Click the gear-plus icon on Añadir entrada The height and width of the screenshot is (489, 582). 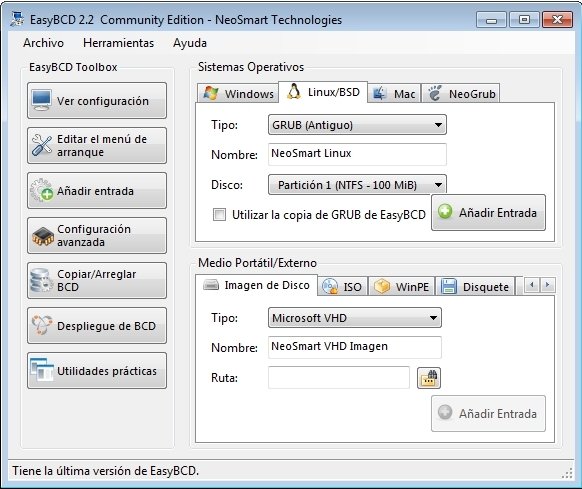click(42, 190)
